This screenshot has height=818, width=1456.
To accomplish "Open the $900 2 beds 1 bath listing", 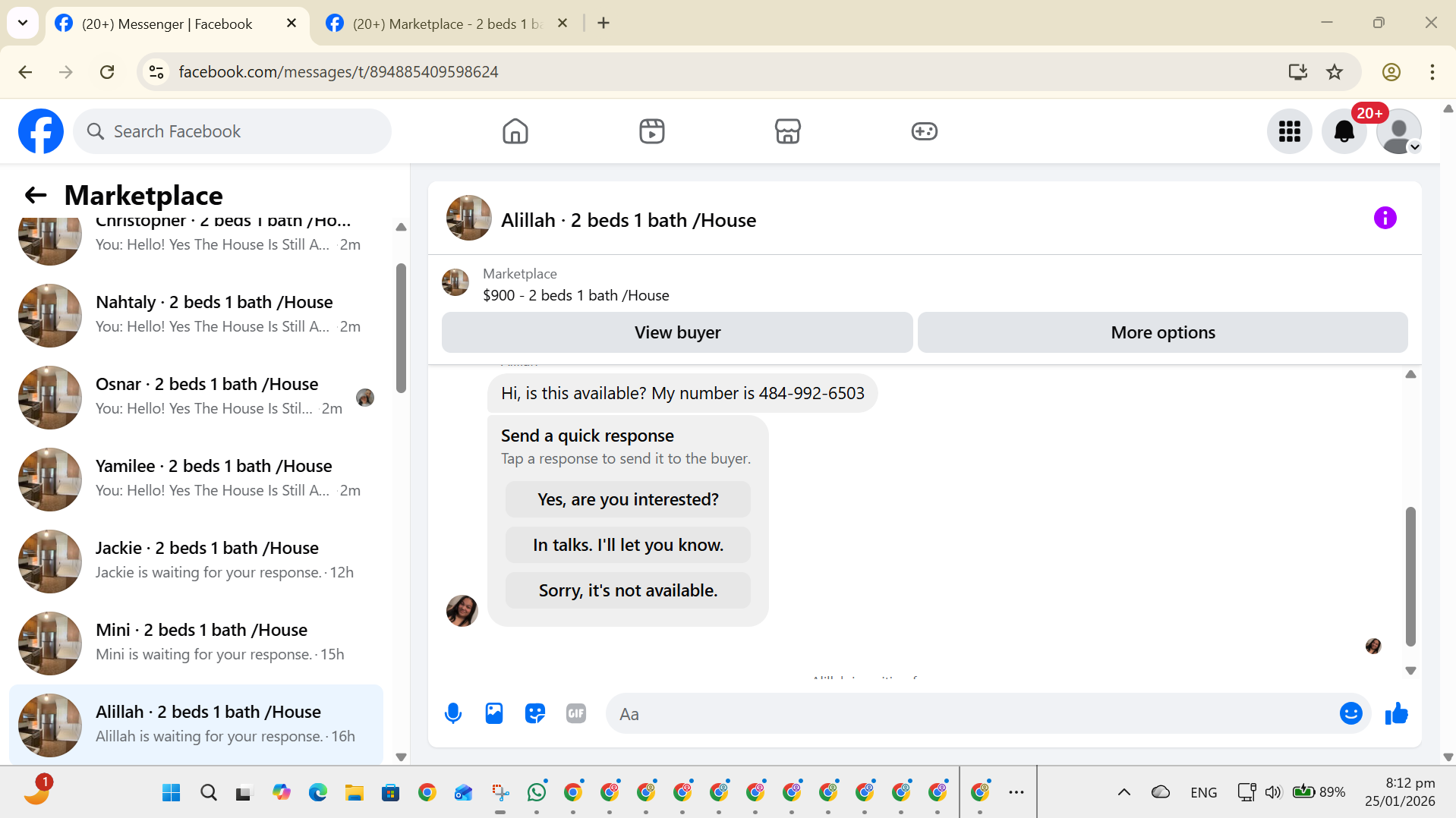I will (x=576, y=295).
